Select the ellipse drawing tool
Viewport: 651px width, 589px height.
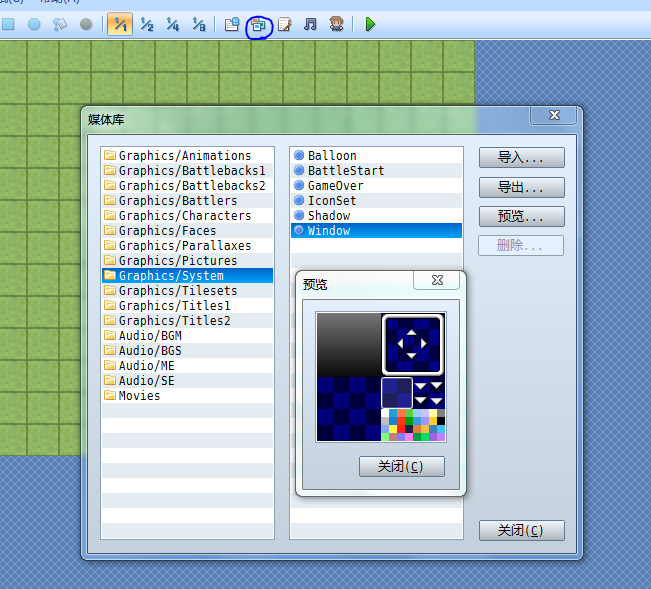[34, 24]
